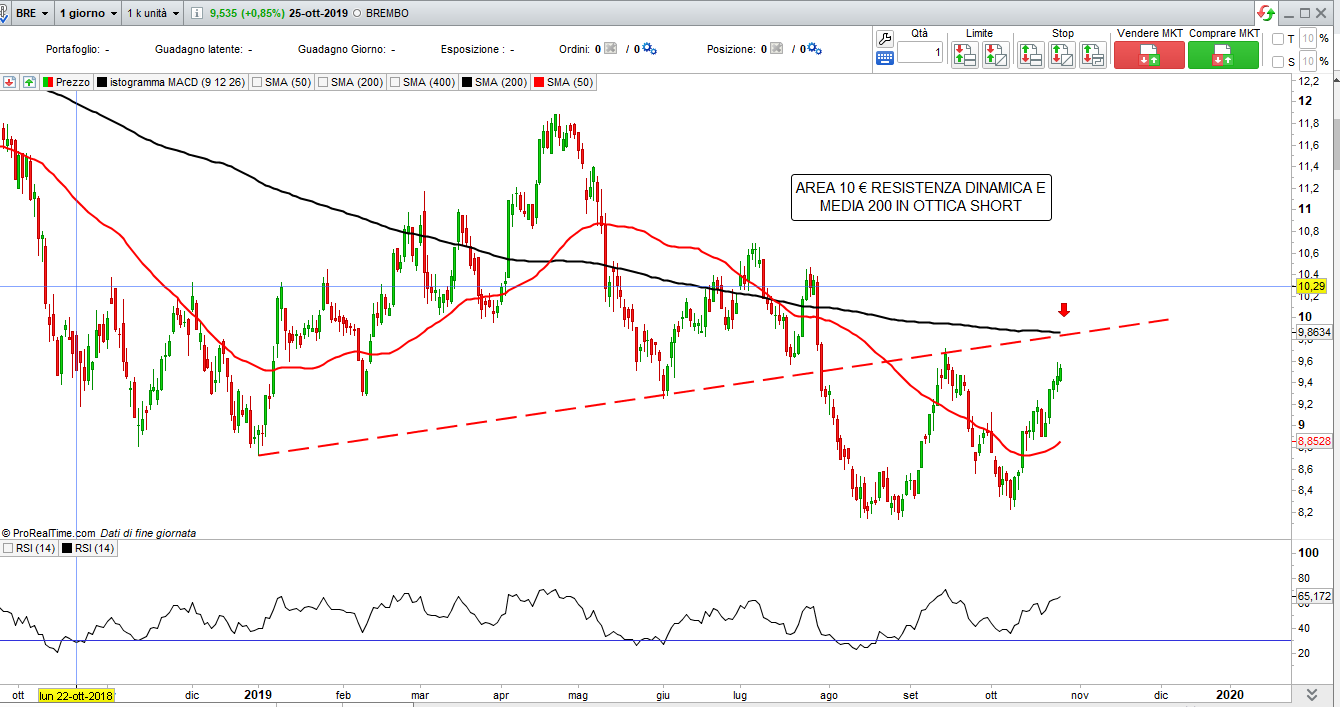Open the 1 k unità dropdown
Viewport: 1340px width, 707px height.
[x=154, y=14]
